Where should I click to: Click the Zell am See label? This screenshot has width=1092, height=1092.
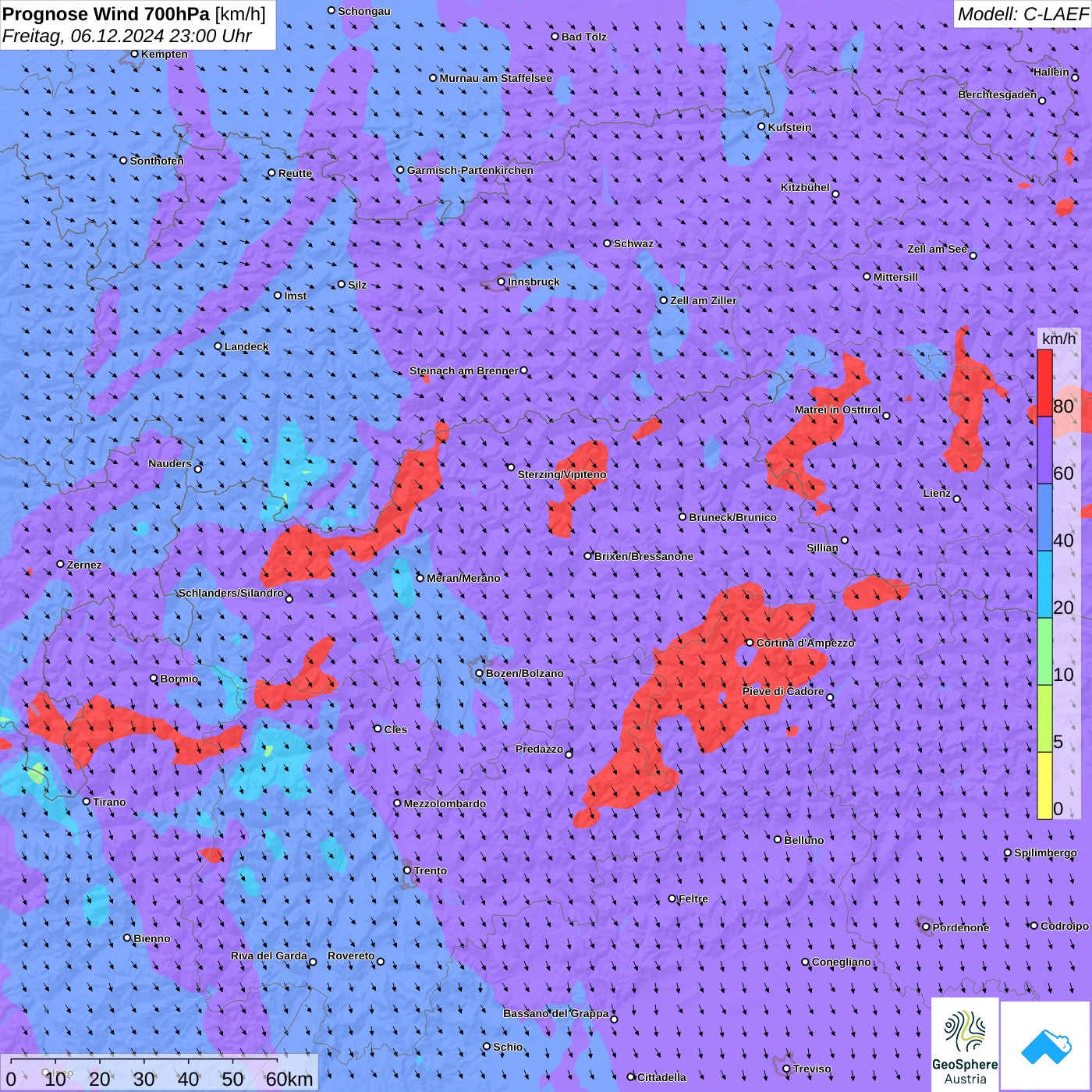coord(937,249)
